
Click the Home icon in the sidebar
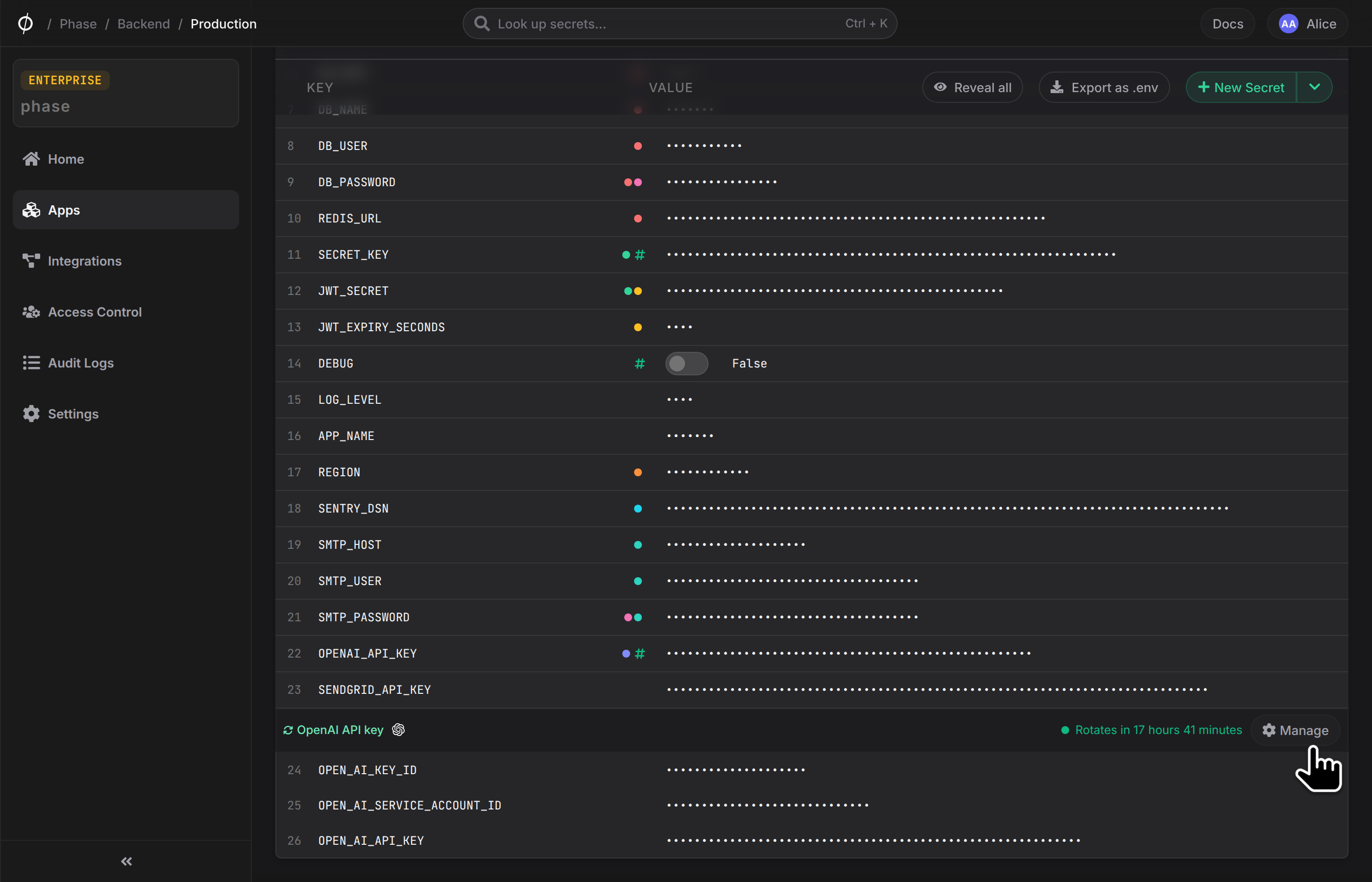click(31, 159)
